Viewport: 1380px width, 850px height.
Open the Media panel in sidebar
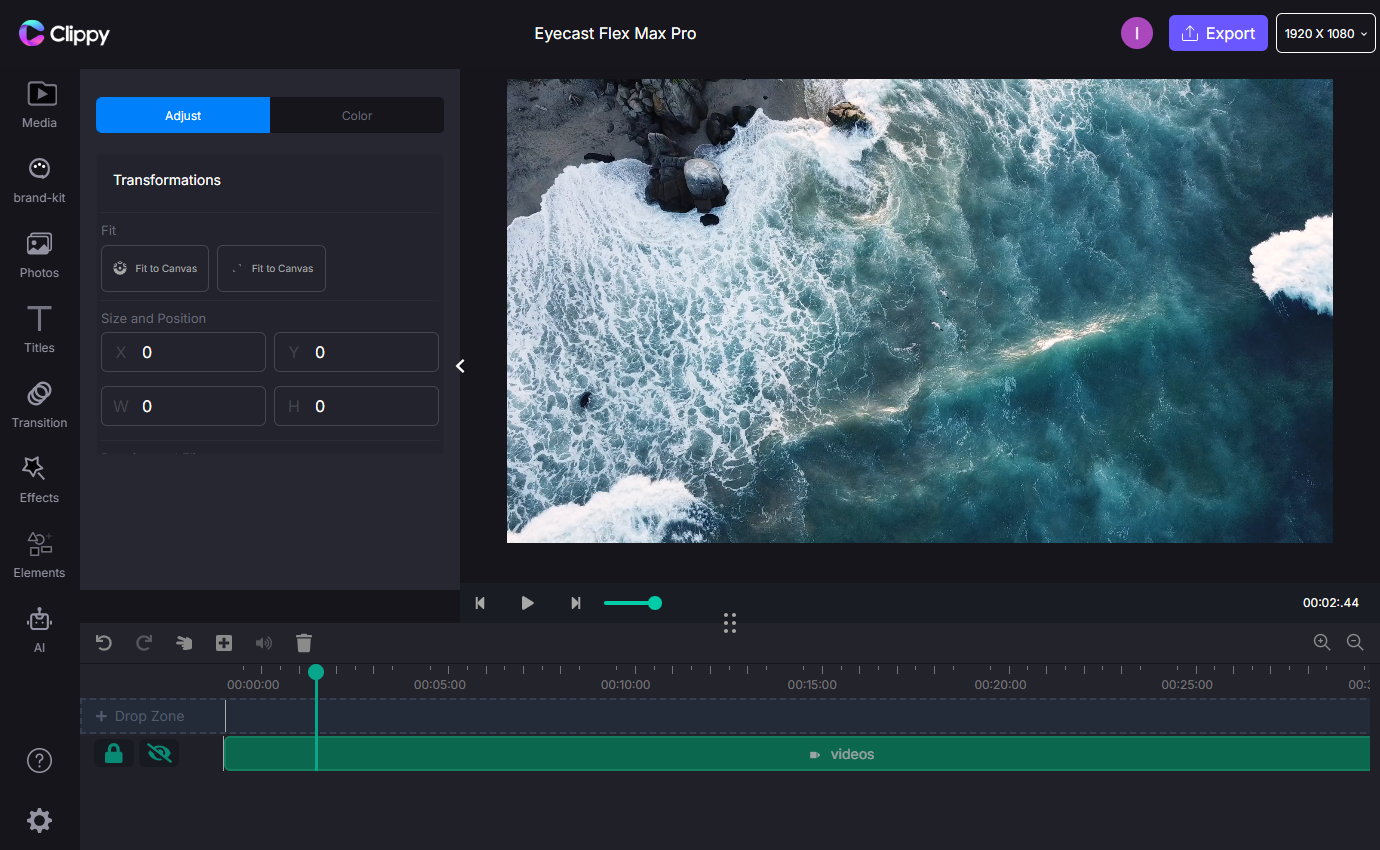40,105
